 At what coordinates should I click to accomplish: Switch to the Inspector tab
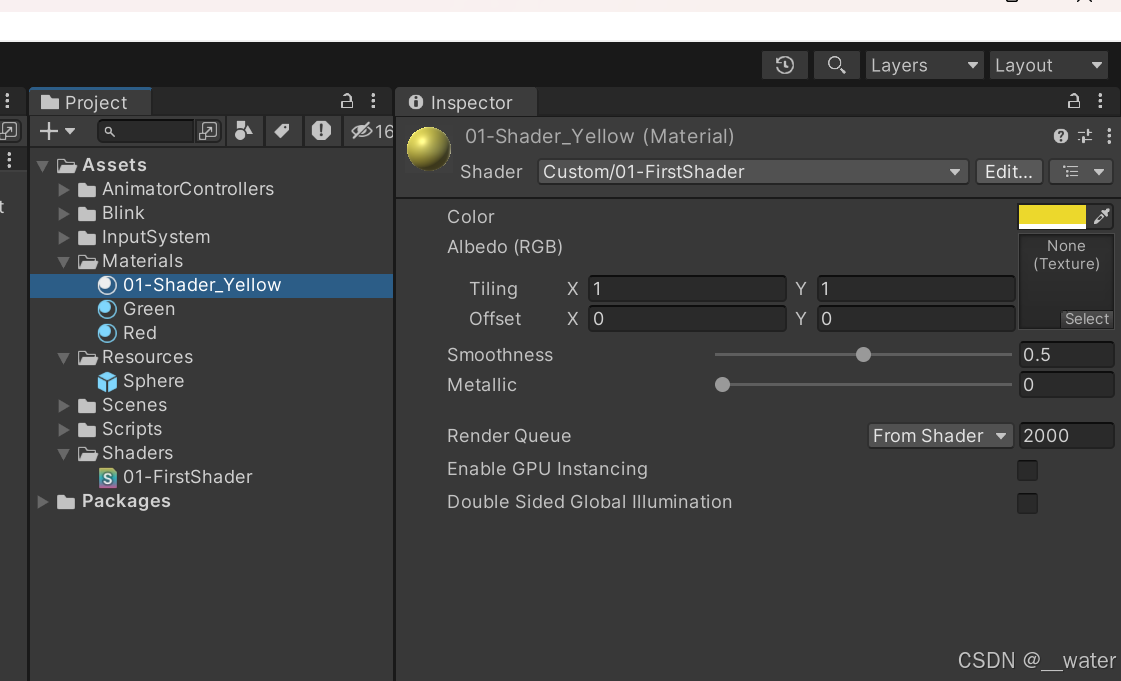[466, 102]
